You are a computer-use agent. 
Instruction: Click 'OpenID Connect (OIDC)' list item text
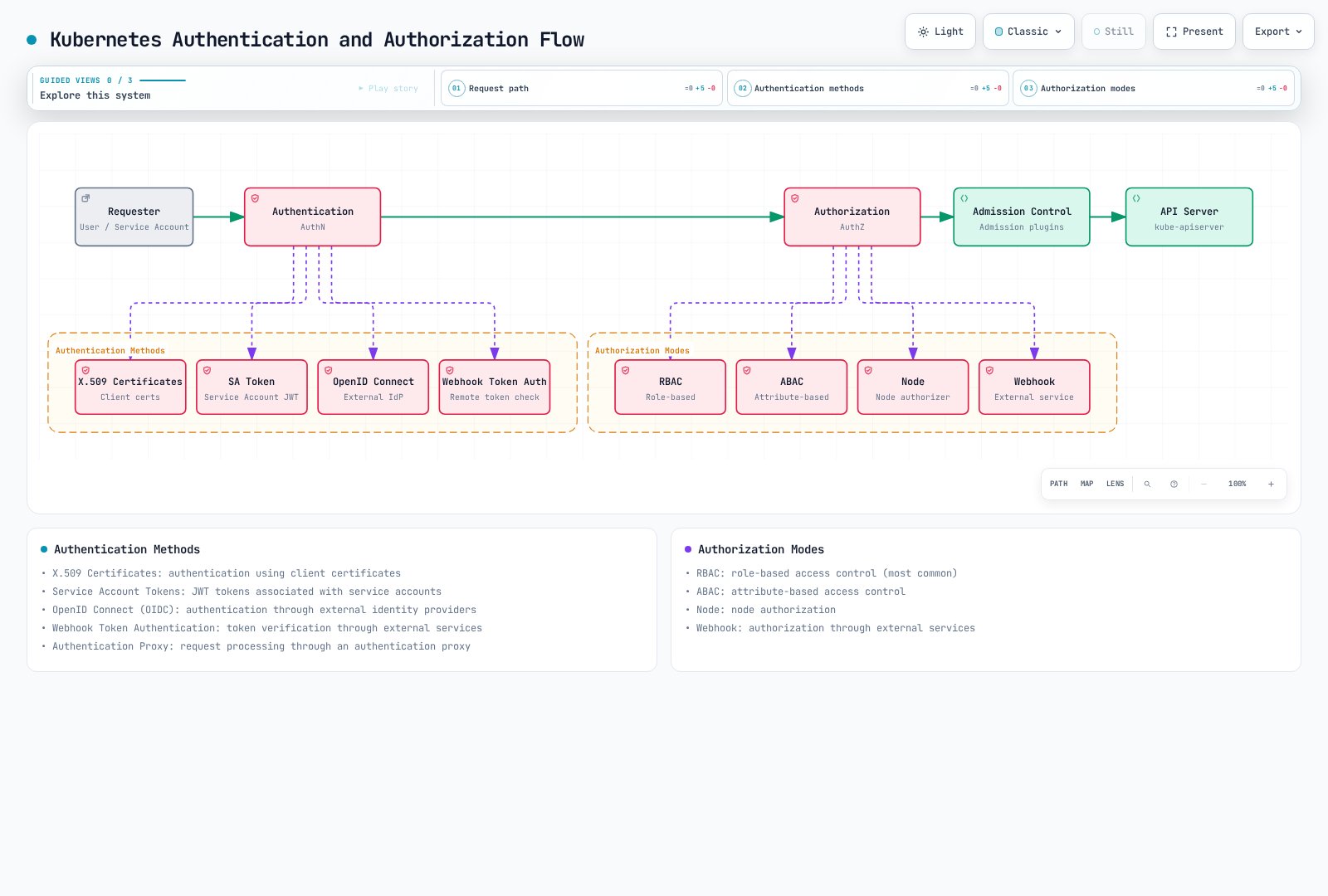[x=264, y=610]
